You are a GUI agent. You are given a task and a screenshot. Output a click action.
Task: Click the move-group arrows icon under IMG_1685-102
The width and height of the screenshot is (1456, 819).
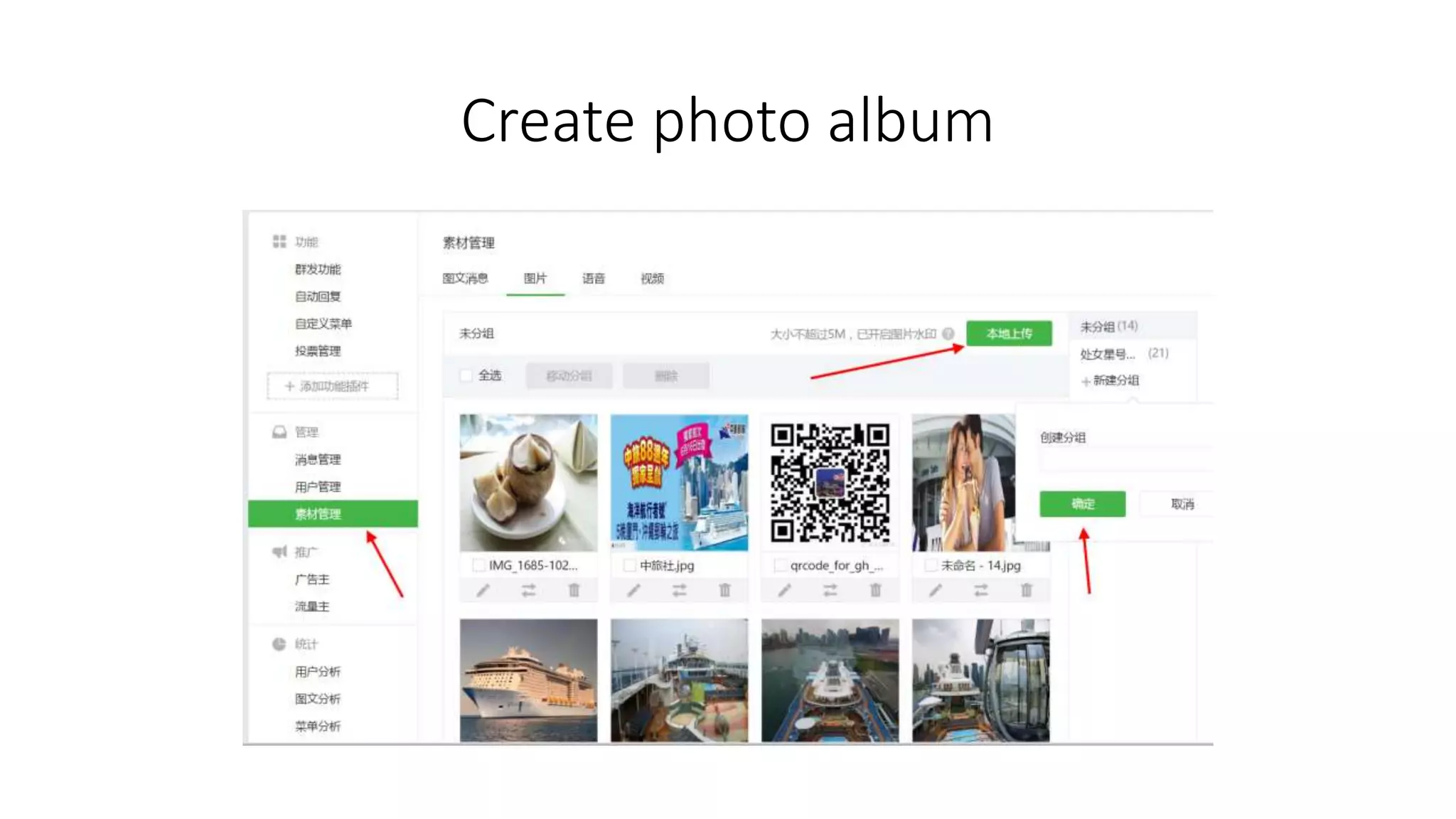coord(528,591)
